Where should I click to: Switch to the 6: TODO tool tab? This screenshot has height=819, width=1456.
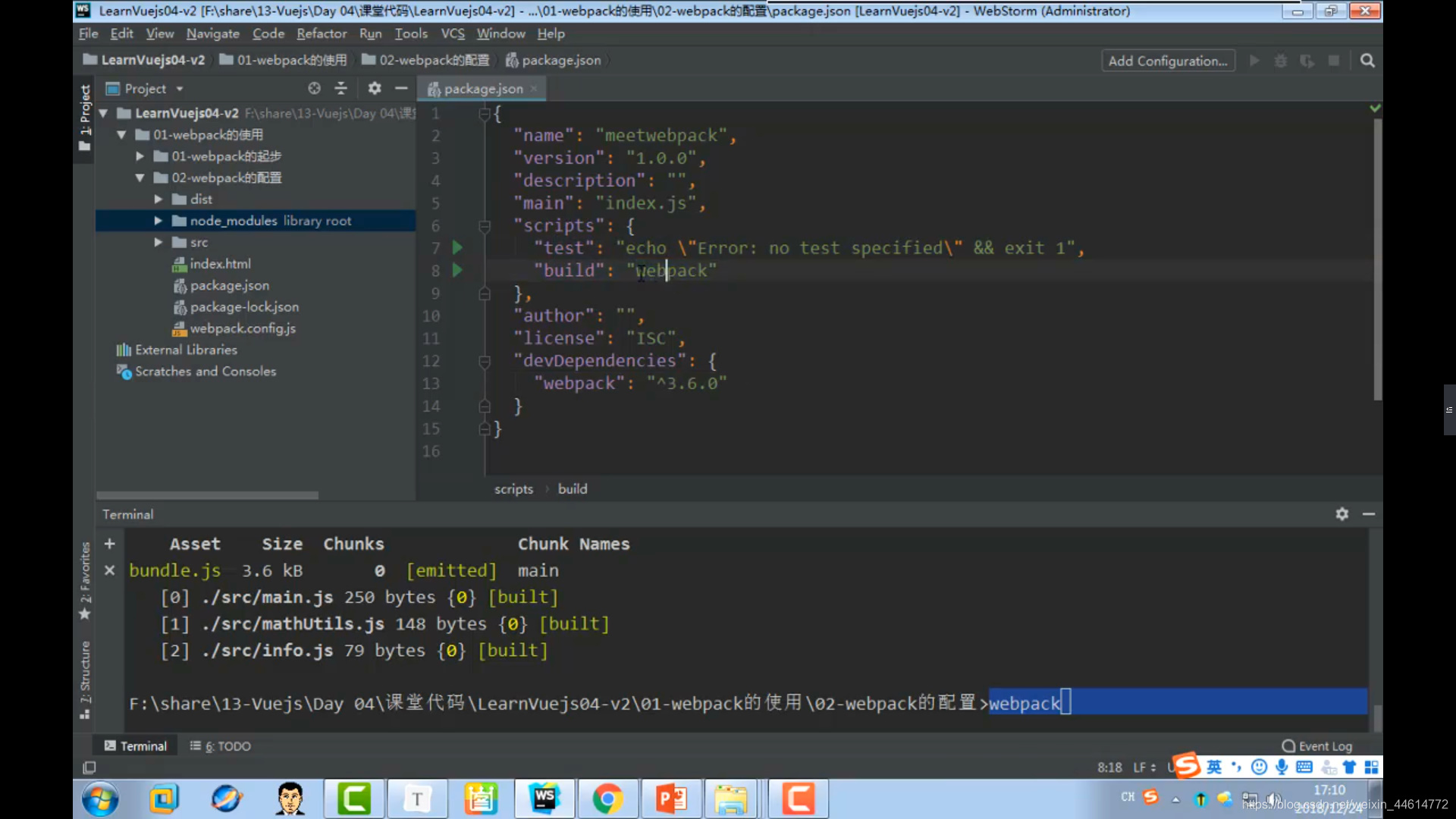220,746
